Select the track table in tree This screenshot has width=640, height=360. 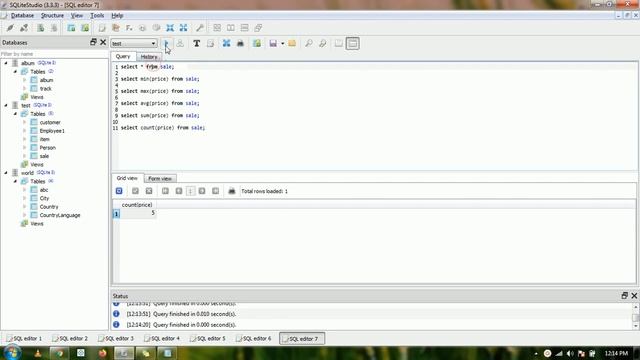click(45, 89)
